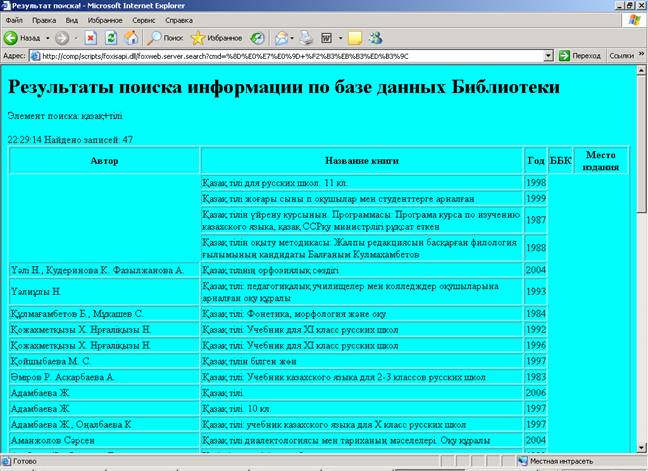
Task: Click author Әміров Р. Аскарбаева А.
Action: pos(62,377)
